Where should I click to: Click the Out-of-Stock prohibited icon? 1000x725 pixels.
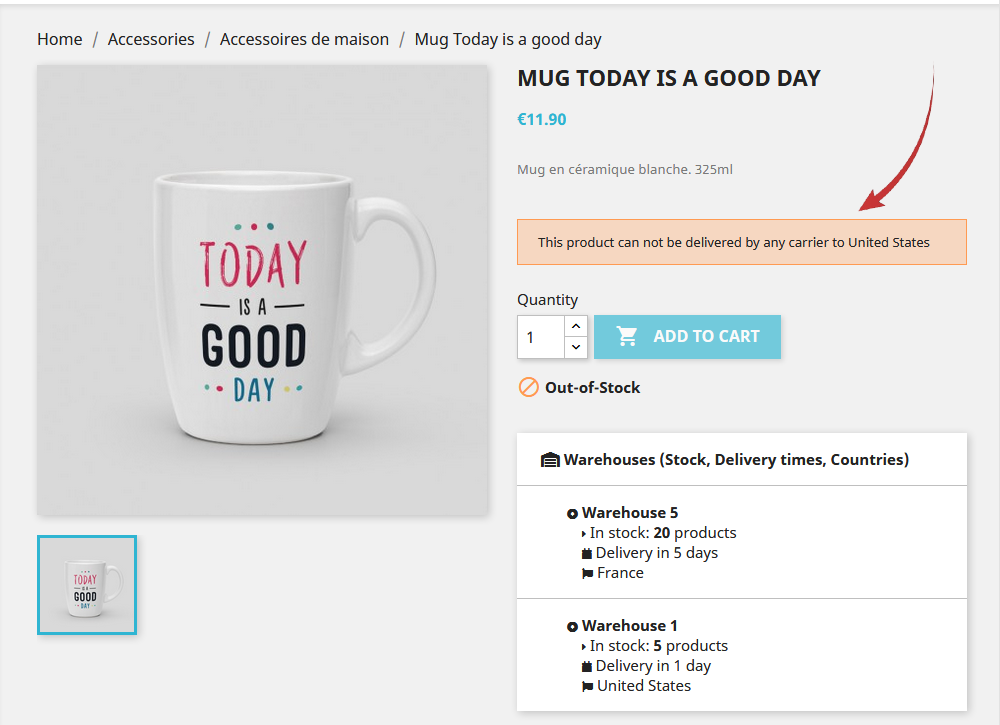(528, 387)
